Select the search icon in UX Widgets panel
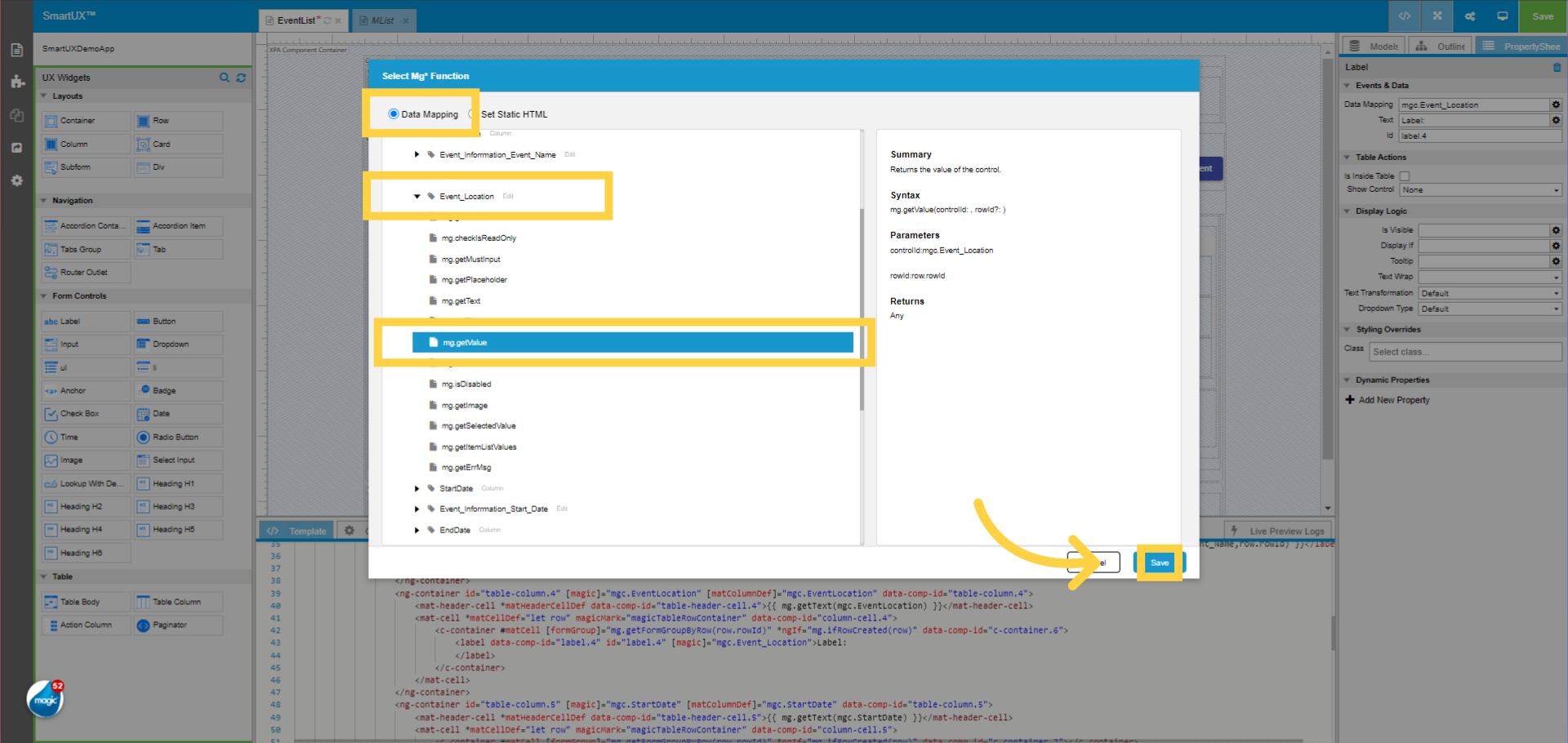This screenshot has width=1568, height=743. (x=225, y=78)
